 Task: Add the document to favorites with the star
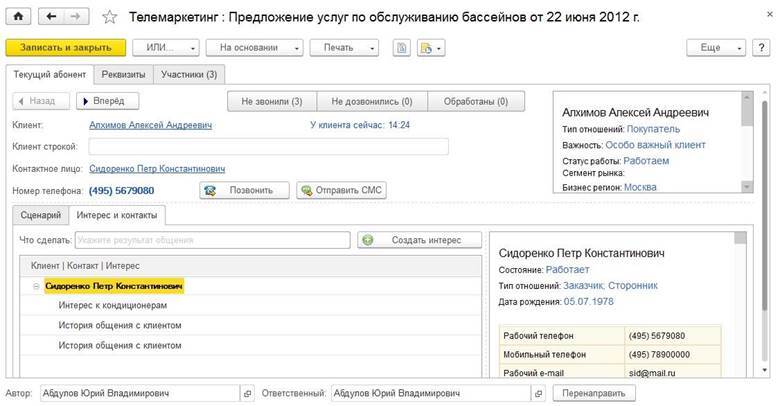[109, 17]
